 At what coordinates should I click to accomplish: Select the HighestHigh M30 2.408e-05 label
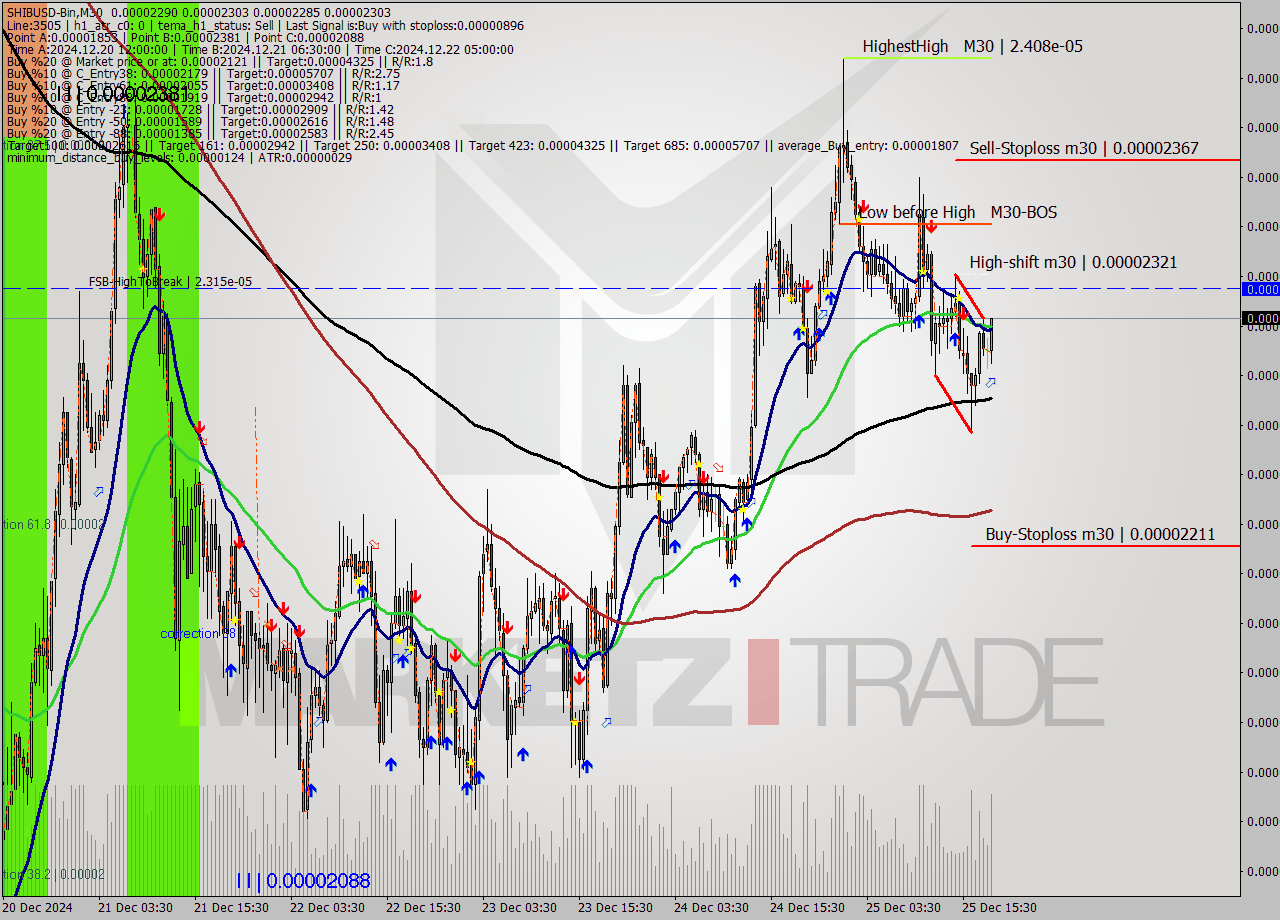click(972, 46)
